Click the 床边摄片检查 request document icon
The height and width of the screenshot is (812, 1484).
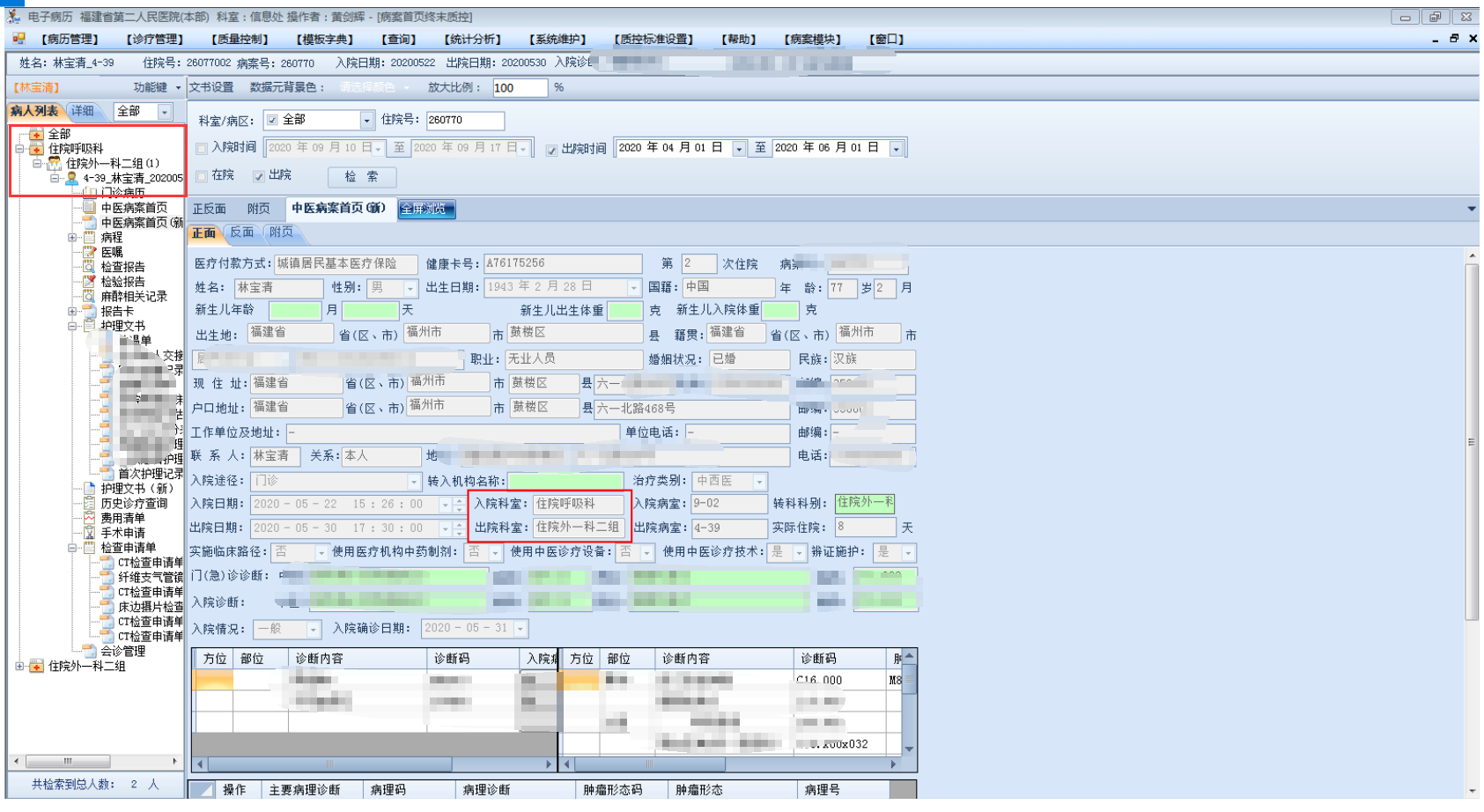point(107,607)
